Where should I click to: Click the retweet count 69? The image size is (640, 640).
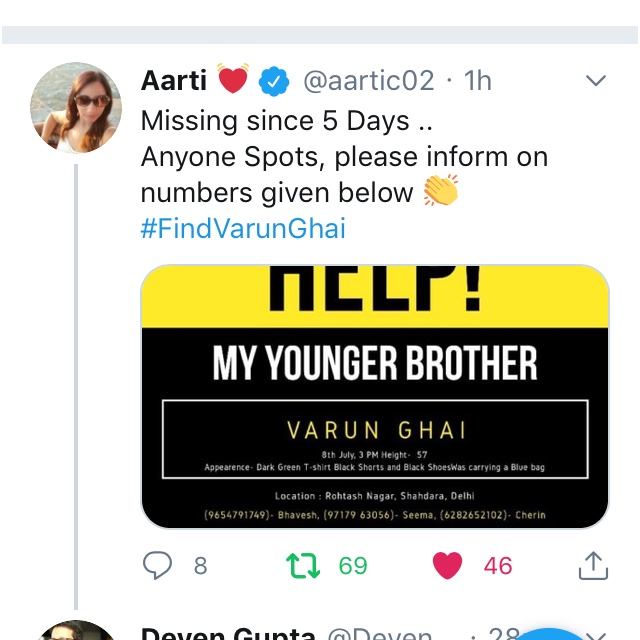pyautogui.click(x=353, y=566)
